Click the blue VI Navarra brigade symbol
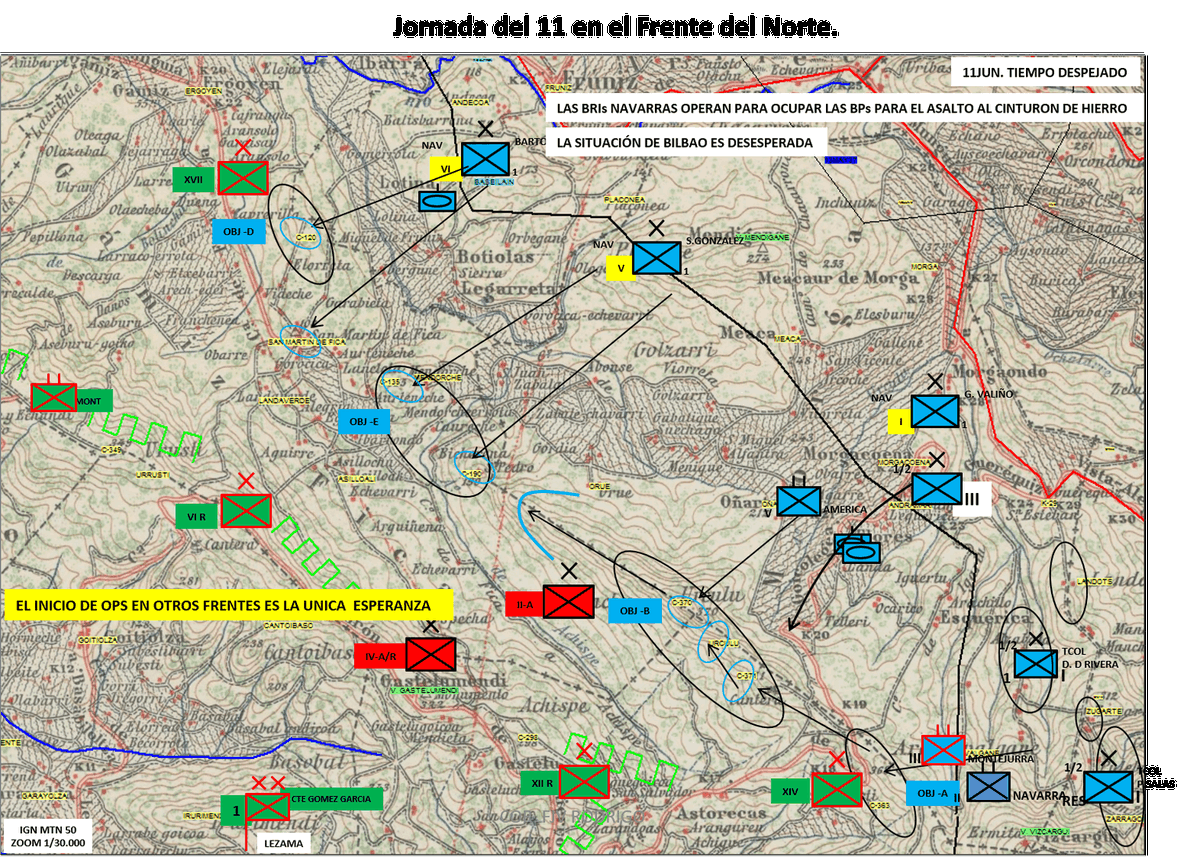 click(485, 159)
